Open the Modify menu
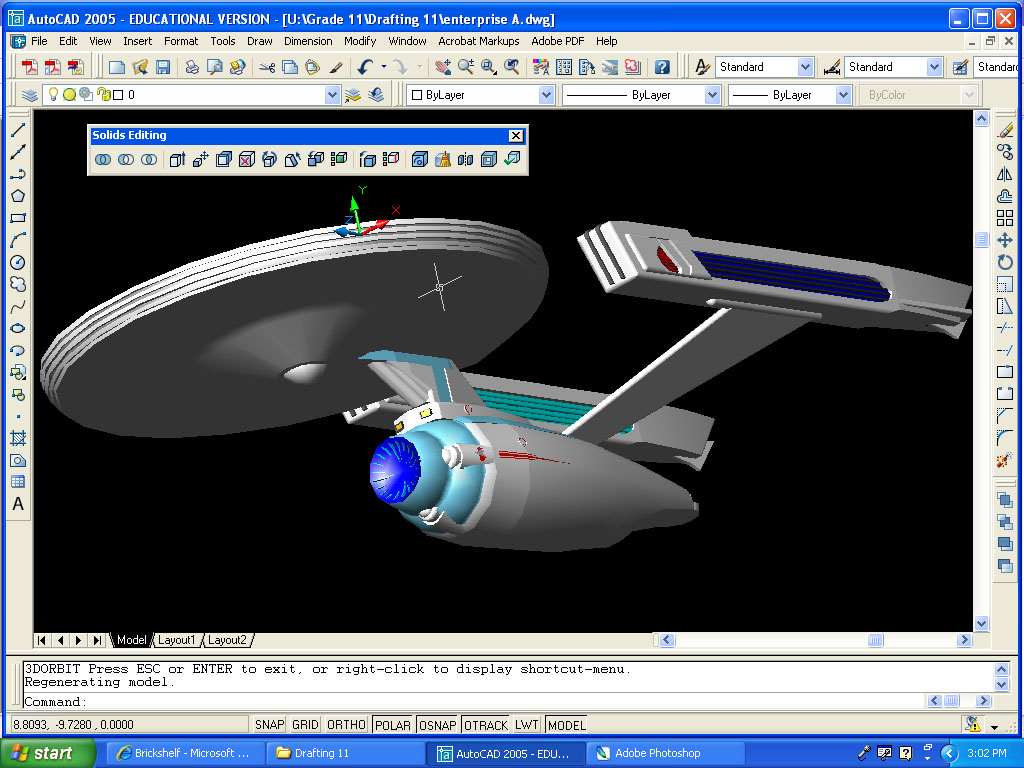The width and height of the screenshot is (1024, 768). point(360,41)
